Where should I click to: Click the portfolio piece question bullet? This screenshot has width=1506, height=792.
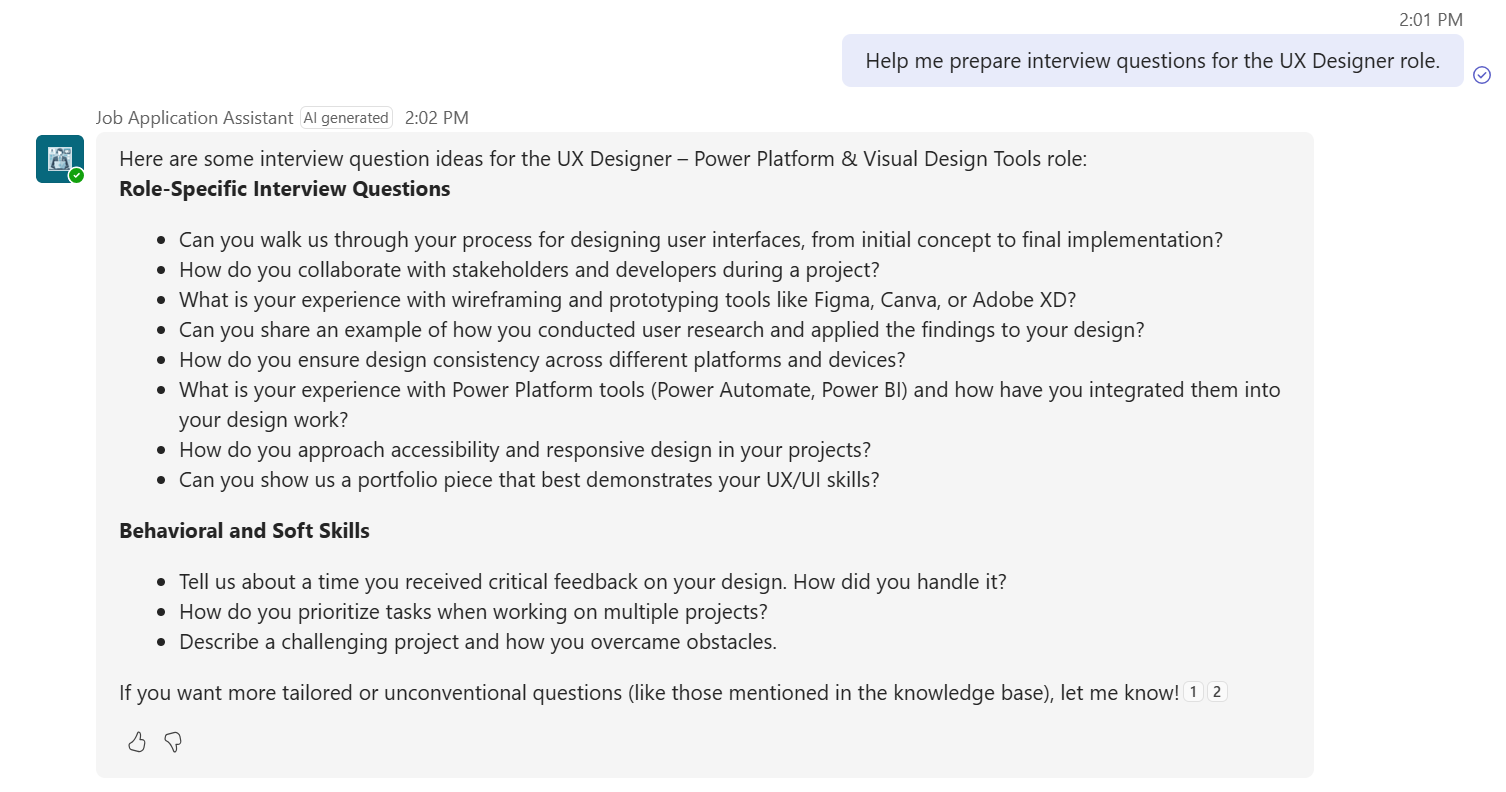click(x=529, y=480)
